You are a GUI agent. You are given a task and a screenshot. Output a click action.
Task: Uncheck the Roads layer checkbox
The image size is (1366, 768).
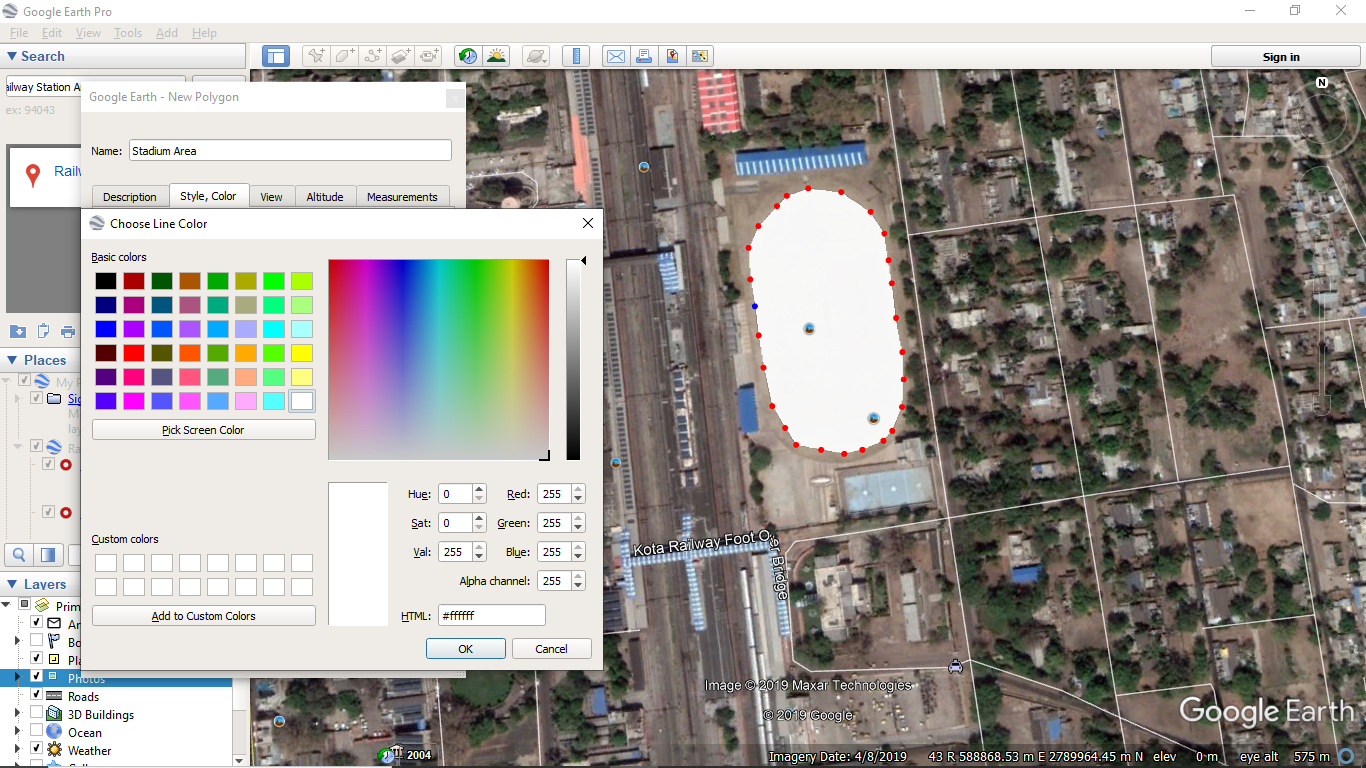tap(37, 696)
